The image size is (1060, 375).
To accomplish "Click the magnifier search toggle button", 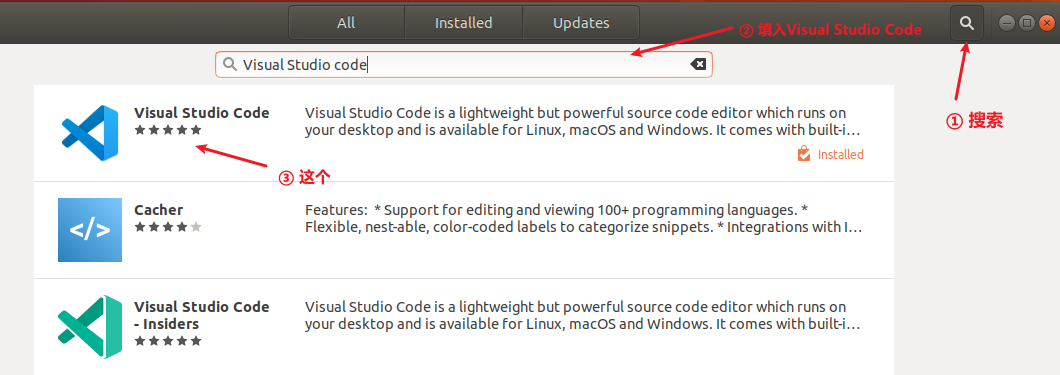I will click(967, 23).
